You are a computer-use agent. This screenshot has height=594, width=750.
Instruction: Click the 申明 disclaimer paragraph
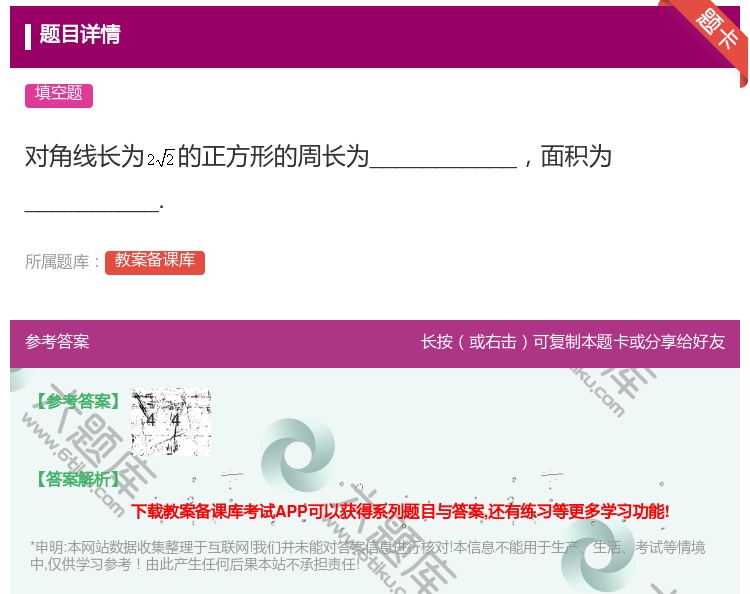(x=367, y=556)
